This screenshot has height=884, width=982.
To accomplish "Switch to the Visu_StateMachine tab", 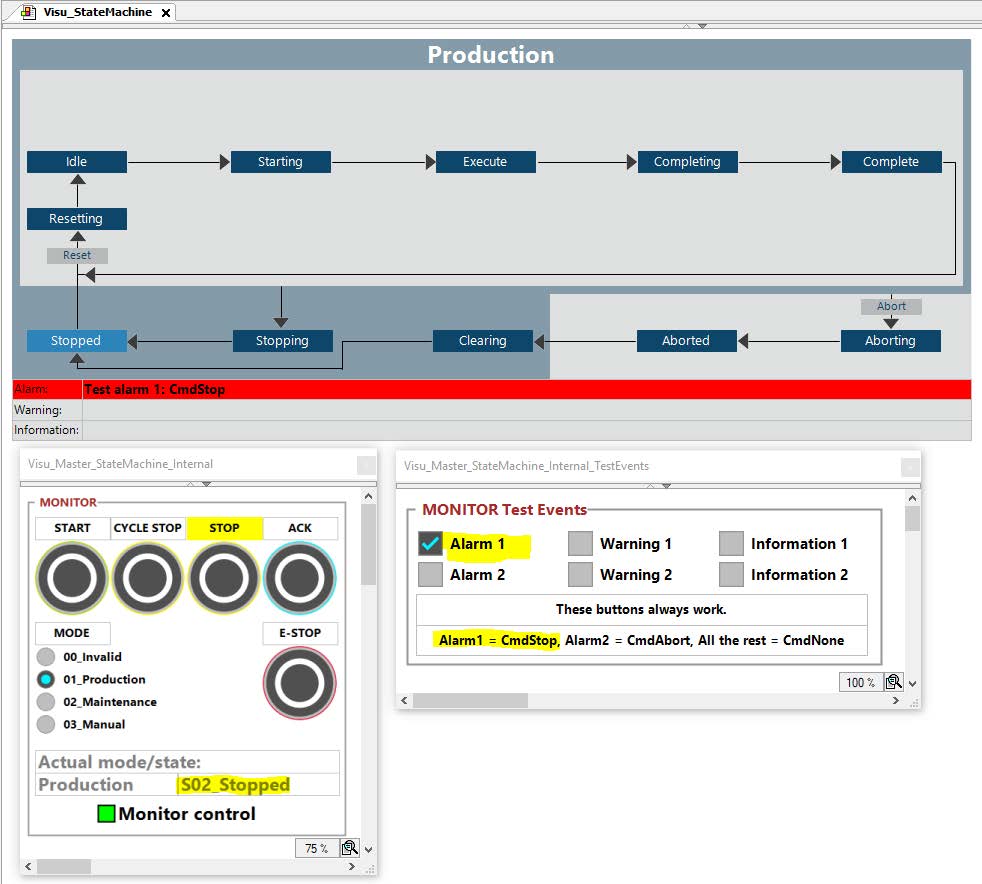I will (96, 12).
